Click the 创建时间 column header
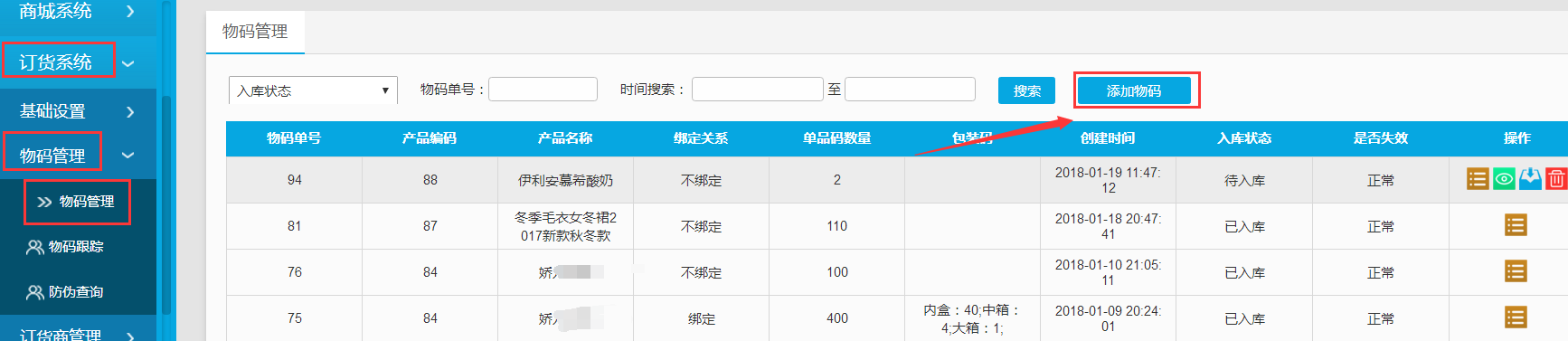This screenshot has width=1568, height=341. (x=1108, y=138)
